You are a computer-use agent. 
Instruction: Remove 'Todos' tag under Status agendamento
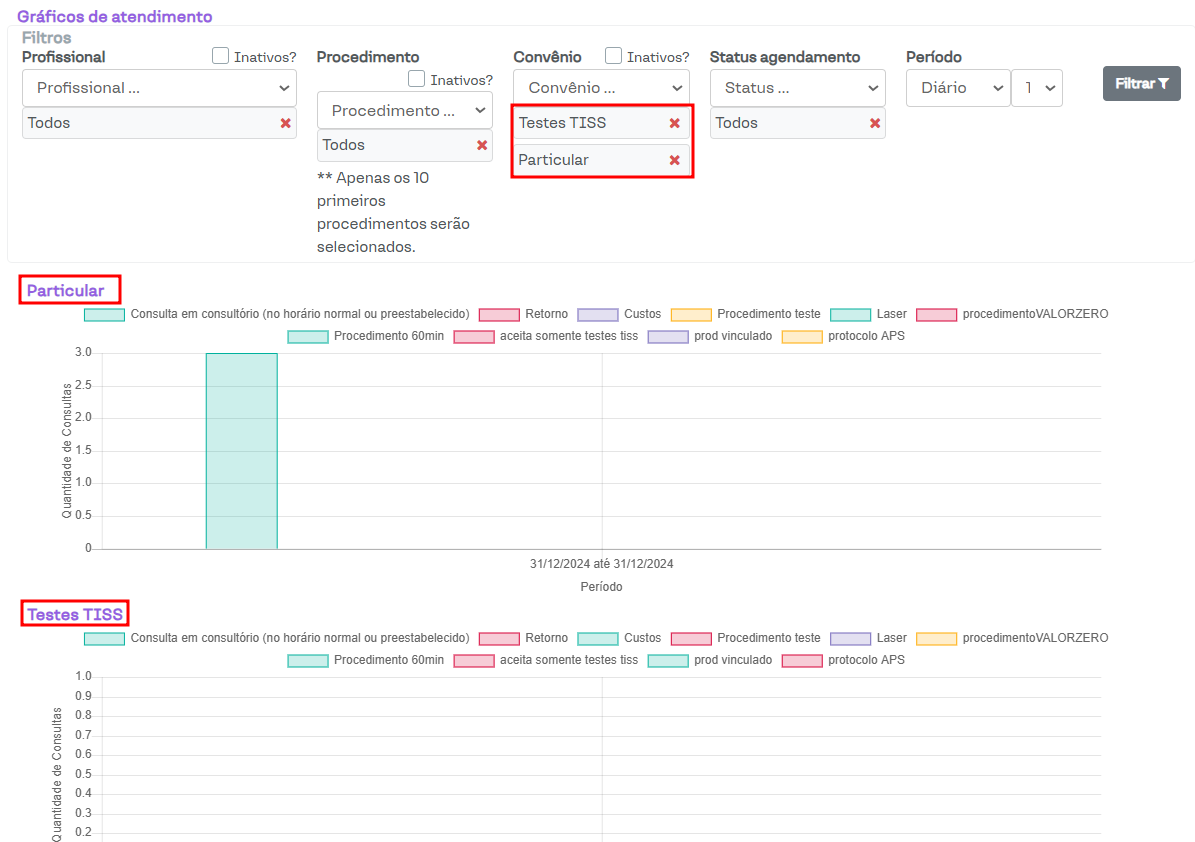[x=875, y=123]
